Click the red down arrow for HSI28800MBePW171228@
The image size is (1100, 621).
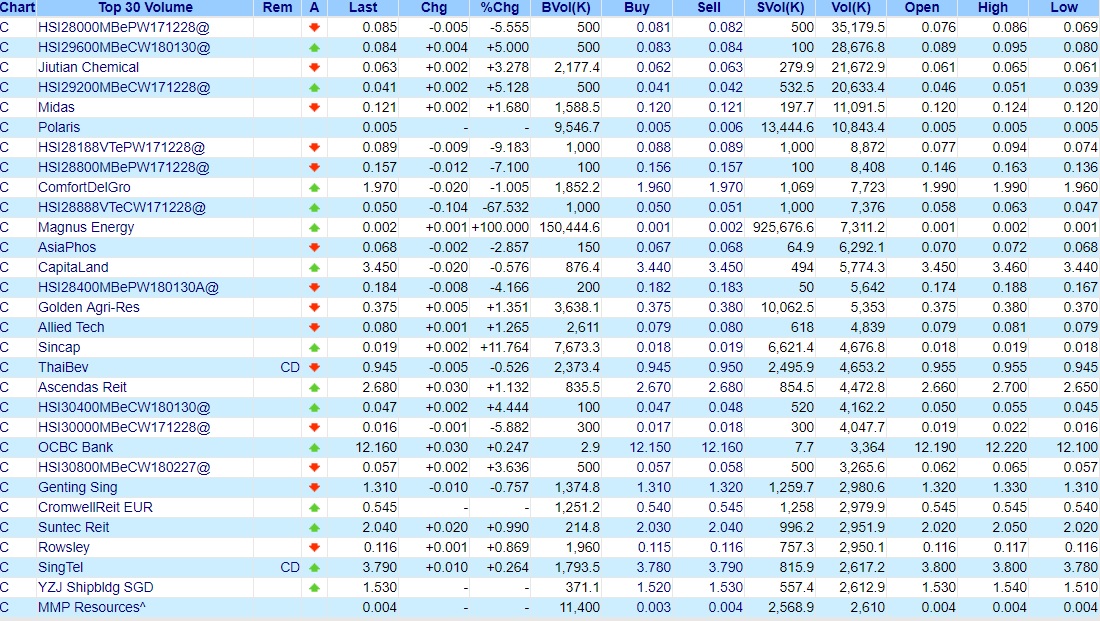click(x=314, y=167)
